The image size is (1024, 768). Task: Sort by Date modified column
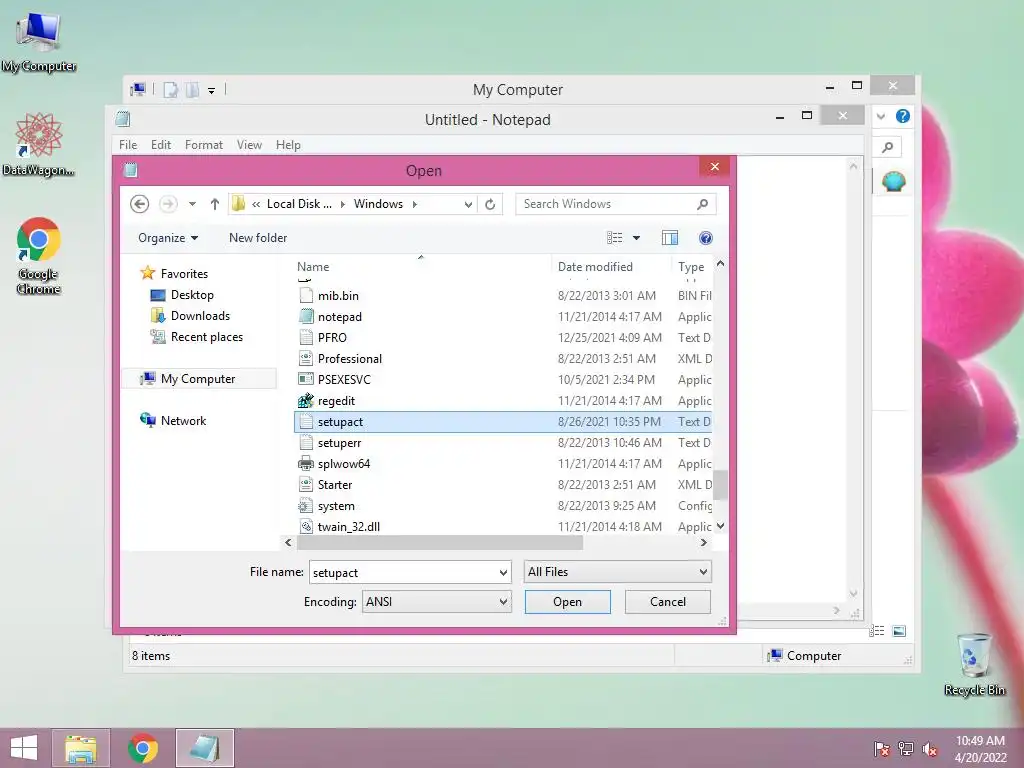tap(595, 266)
